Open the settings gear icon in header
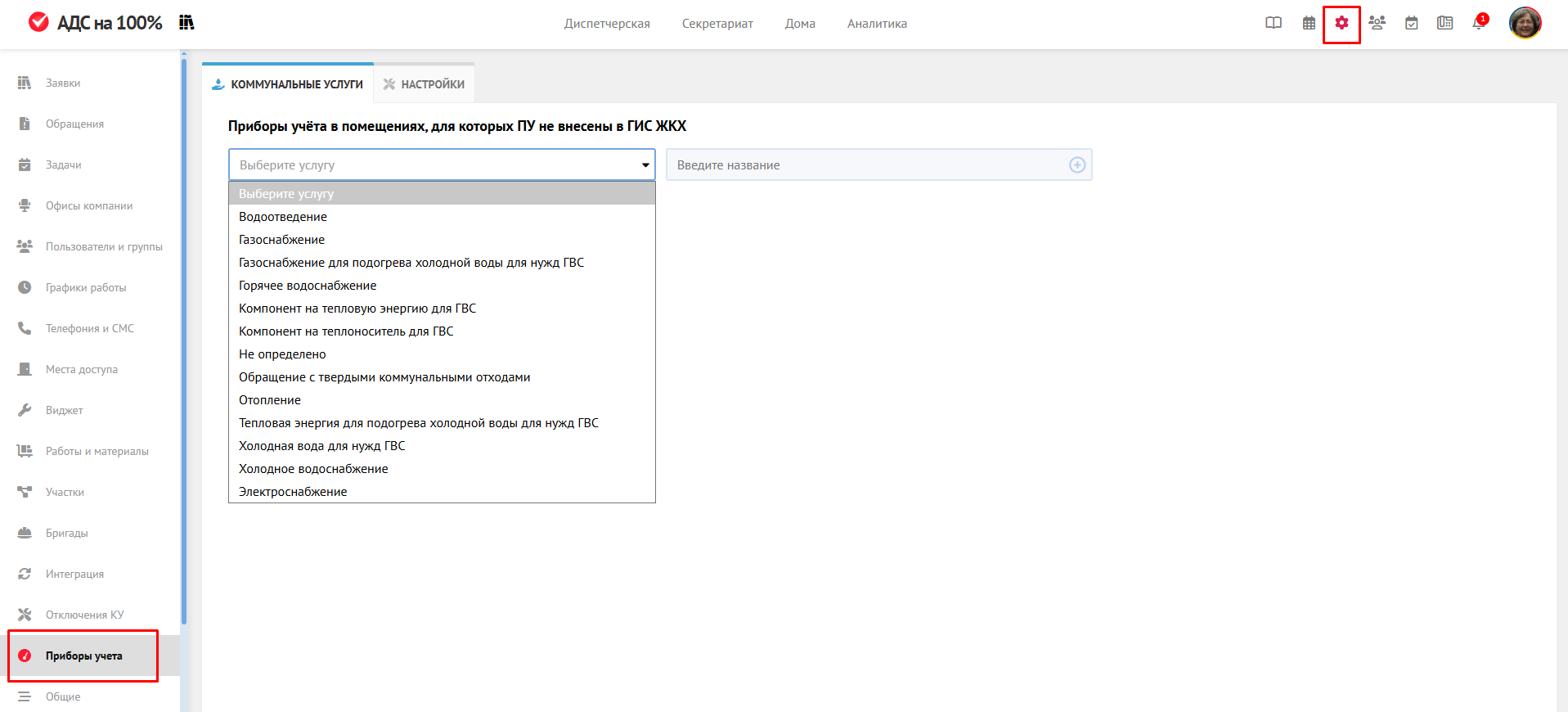 (1341, 24)
